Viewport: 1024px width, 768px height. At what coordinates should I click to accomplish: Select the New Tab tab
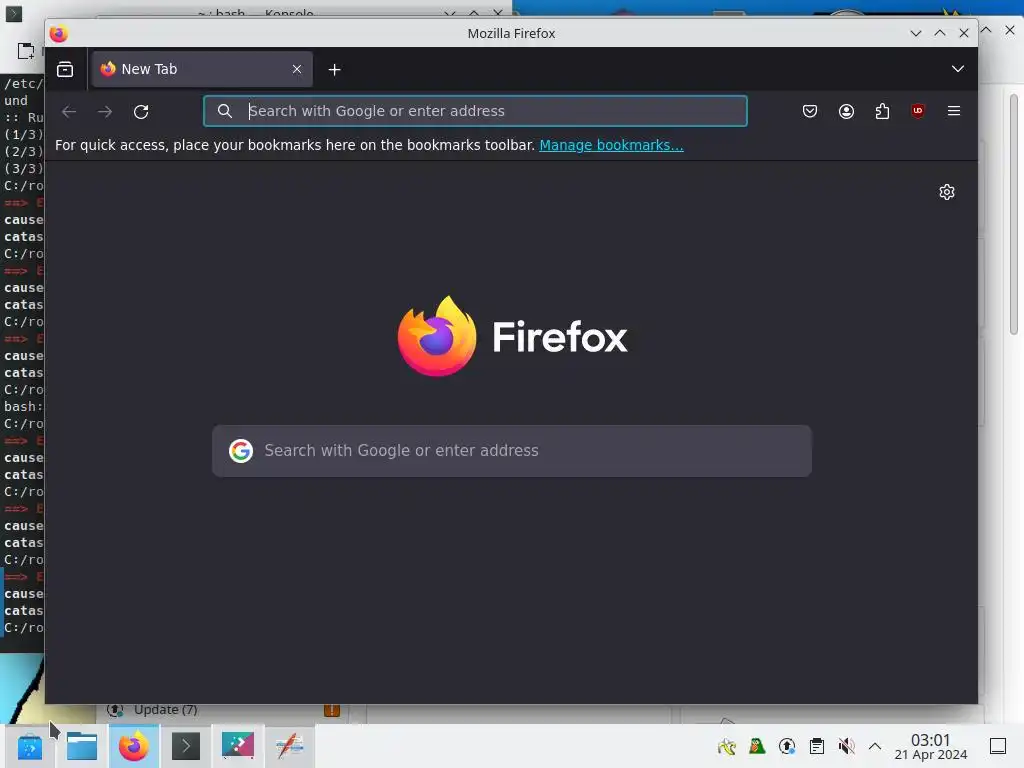point(202,69)
